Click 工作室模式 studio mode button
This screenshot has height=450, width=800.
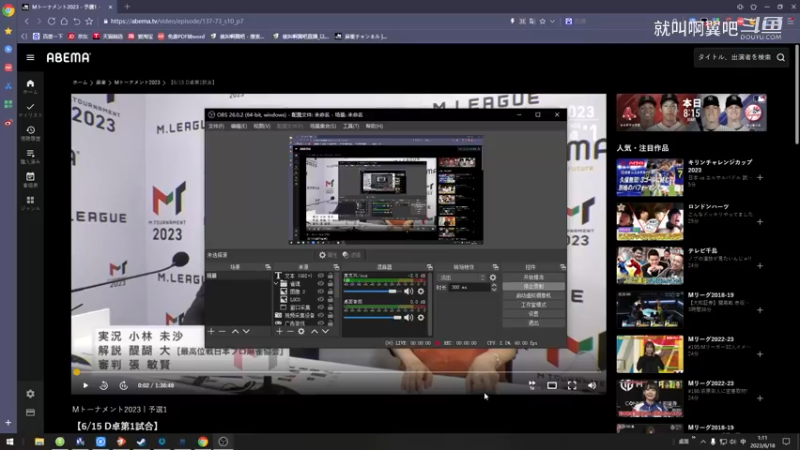pyautogui.click(x=534, y=305)
